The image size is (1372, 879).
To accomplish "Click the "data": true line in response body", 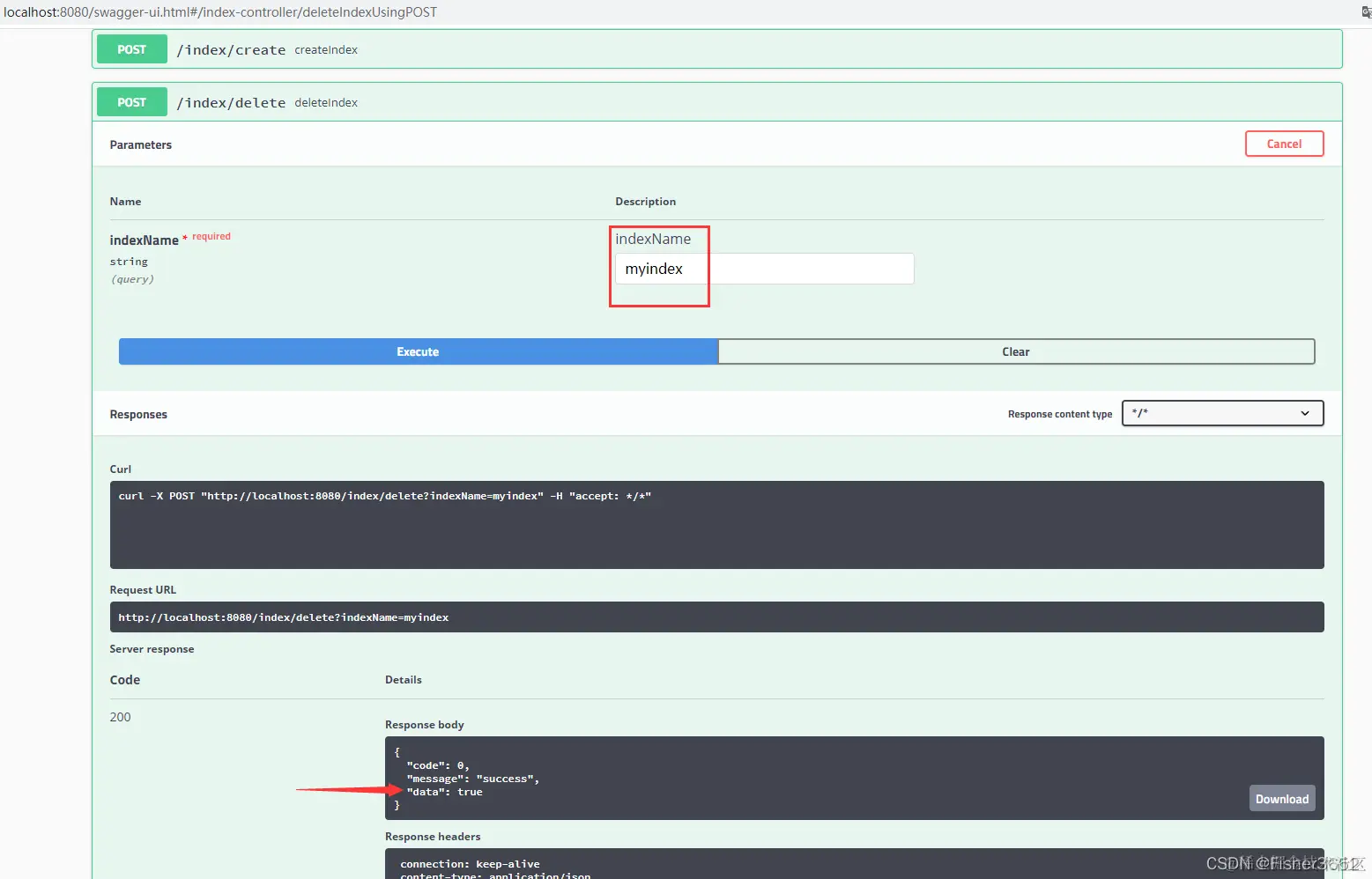I will click(x=444, y=792).
